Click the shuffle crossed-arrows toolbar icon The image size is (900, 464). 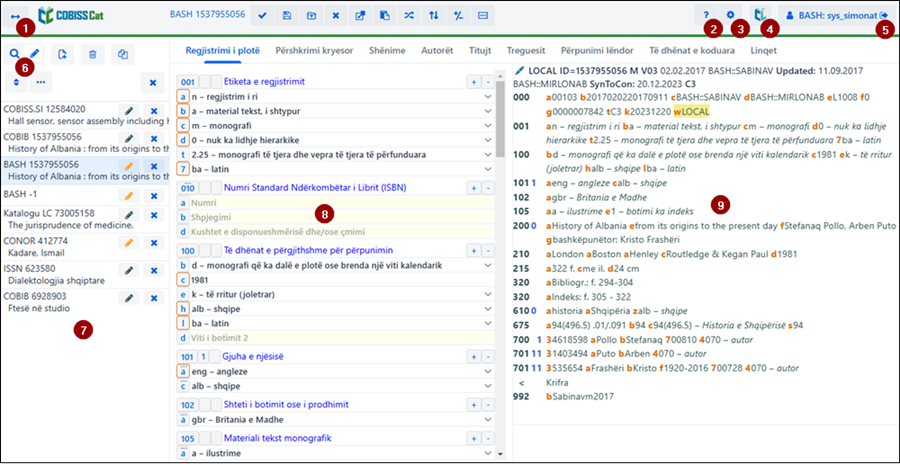point(409,16)
